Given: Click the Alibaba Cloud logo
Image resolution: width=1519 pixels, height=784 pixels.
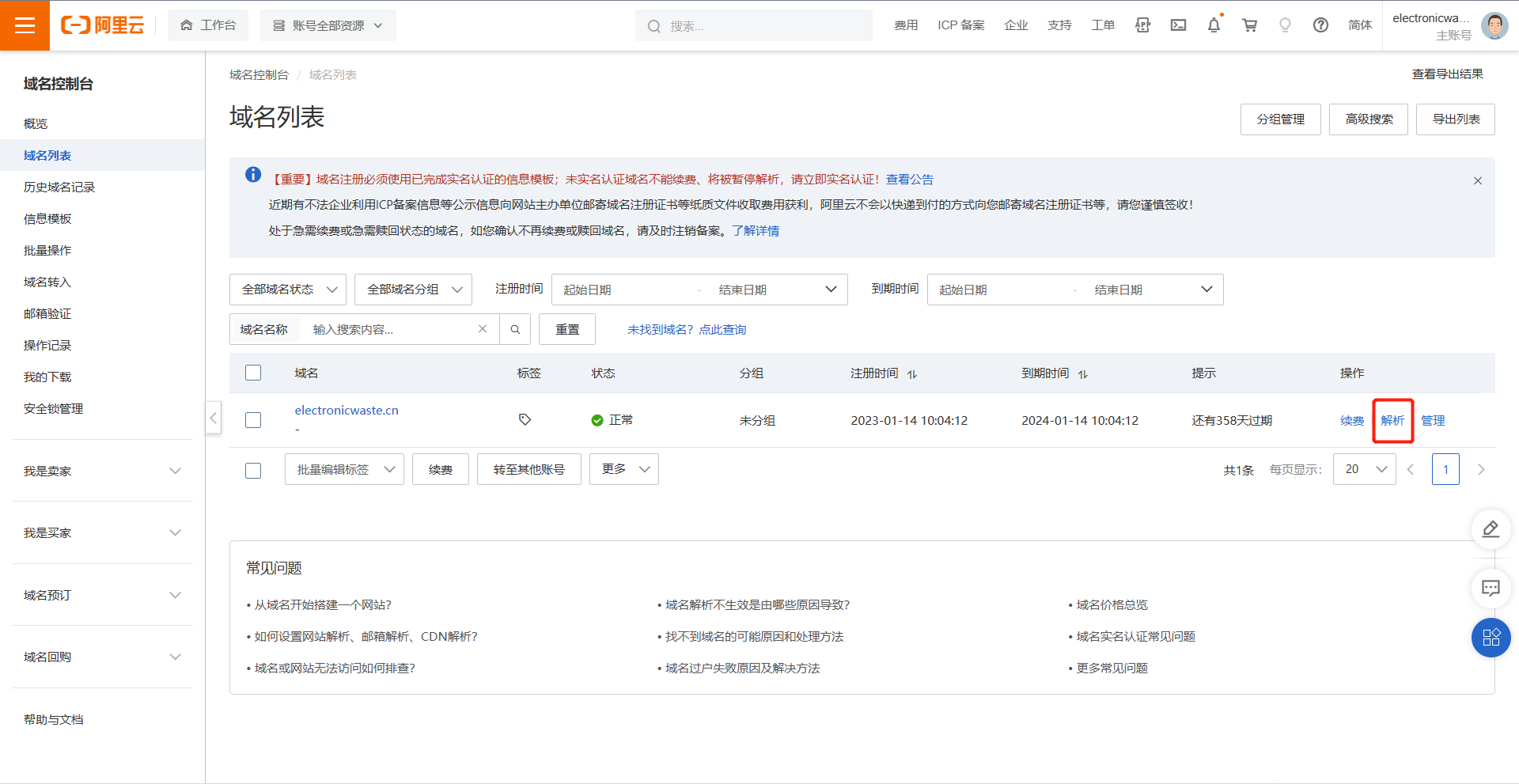Looking at the screenshot, I should pyautogui.click(x=103, y=25).
